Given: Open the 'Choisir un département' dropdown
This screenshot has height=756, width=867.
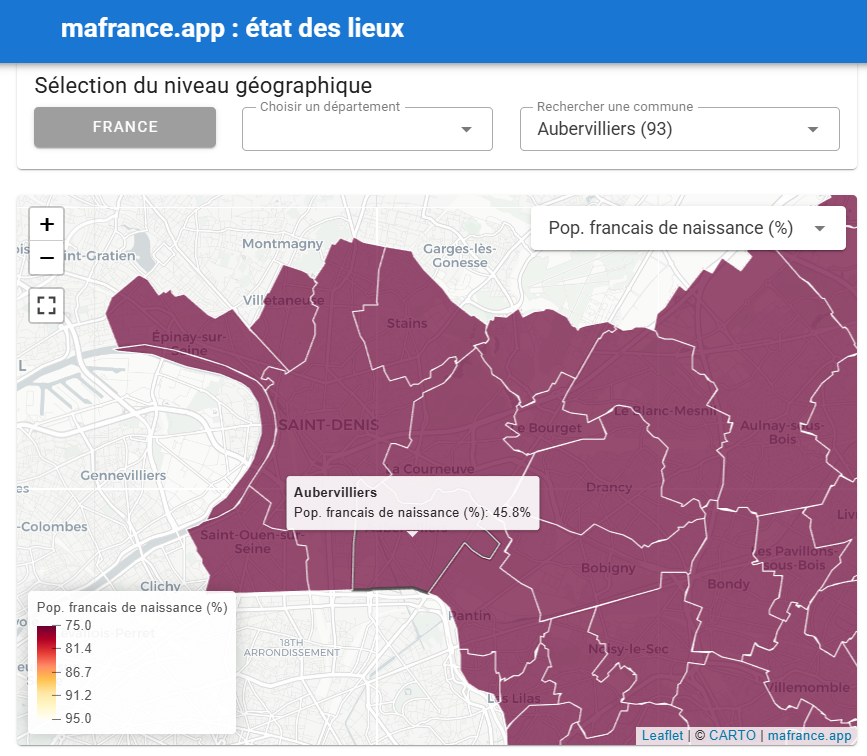Looking at the screenshot, I should (367, 129).
